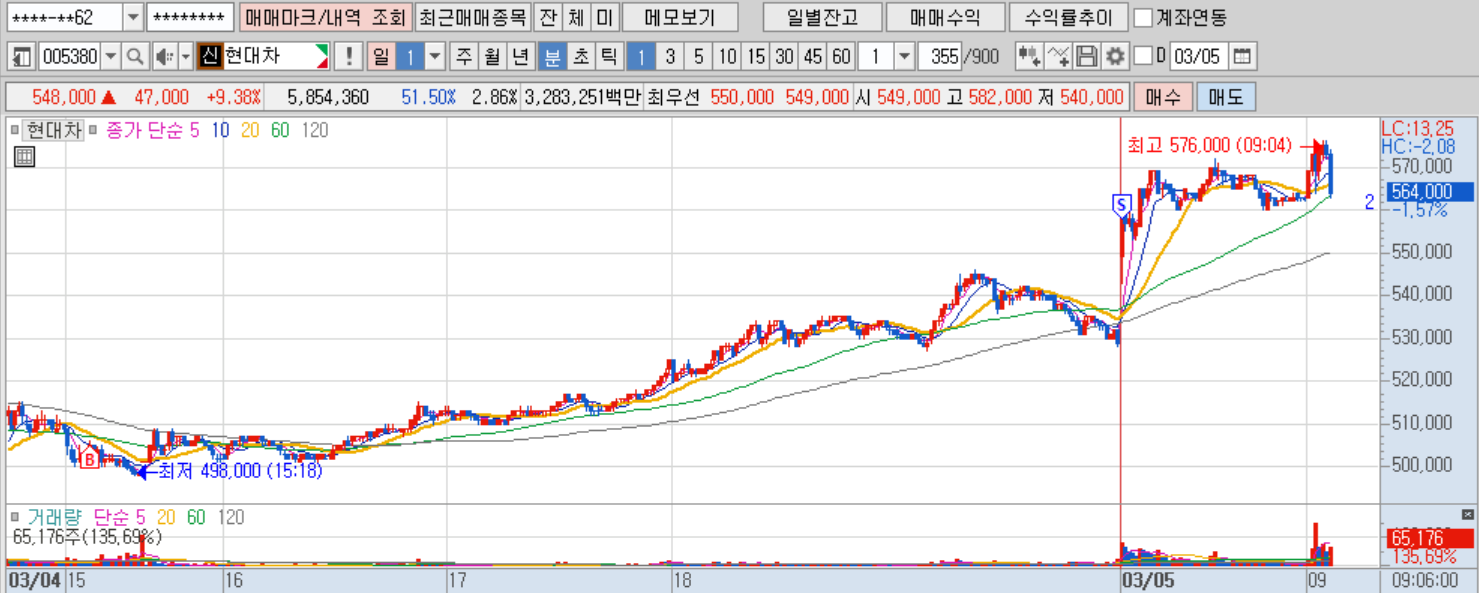Select the 10 minute interval
This screenshot has width=1479, height=593.
point(727,56)
